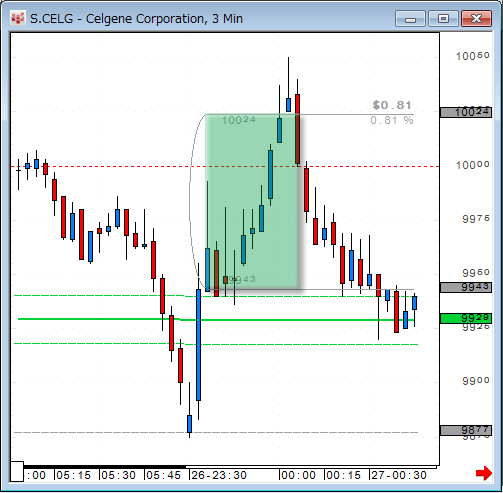503x493 pixels.
Task: Click the 9900 price axis label
Action: pos(476,380)
